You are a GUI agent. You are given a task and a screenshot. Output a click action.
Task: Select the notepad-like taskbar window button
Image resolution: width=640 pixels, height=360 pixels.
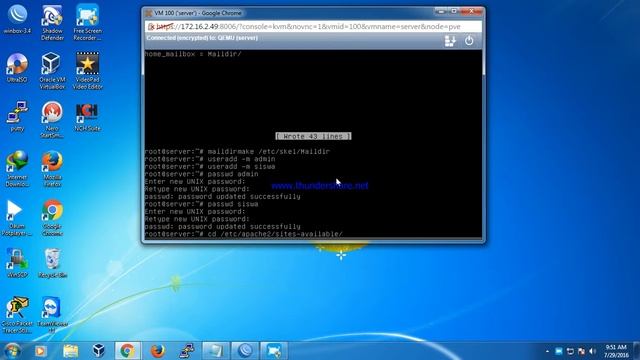point(216,351)
